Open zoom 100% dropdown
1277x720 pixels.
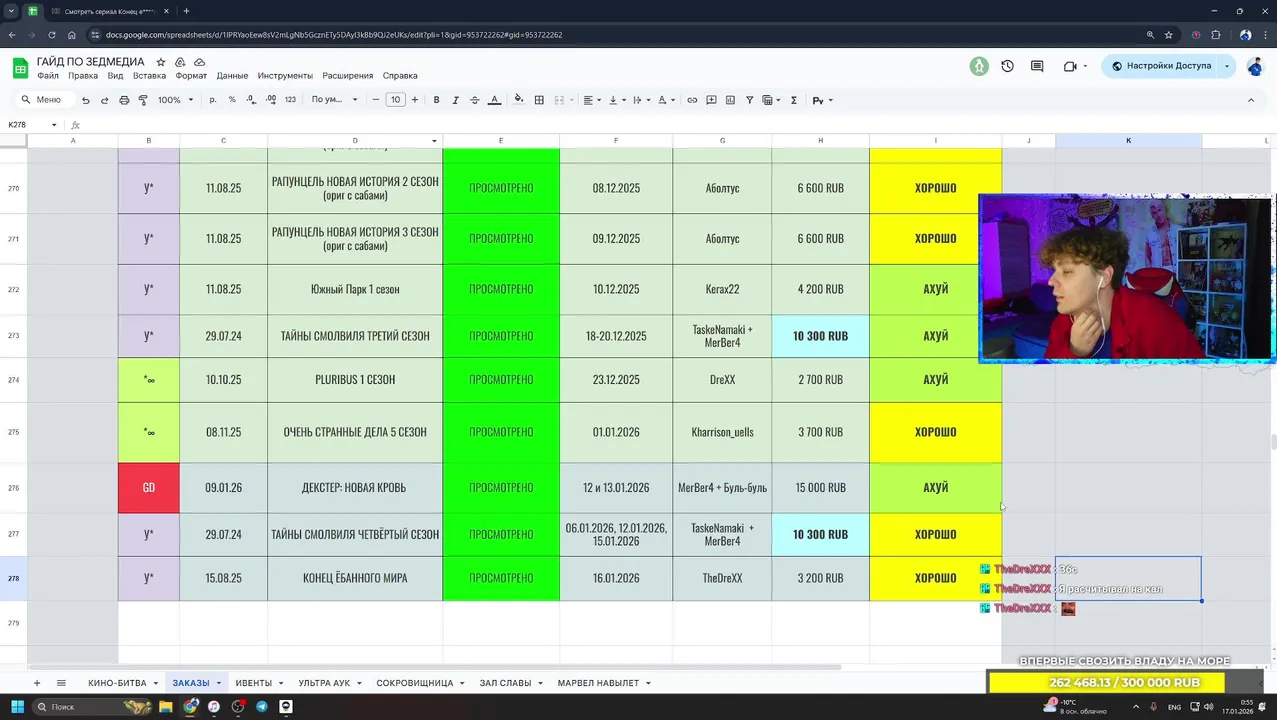pos(175,100)
